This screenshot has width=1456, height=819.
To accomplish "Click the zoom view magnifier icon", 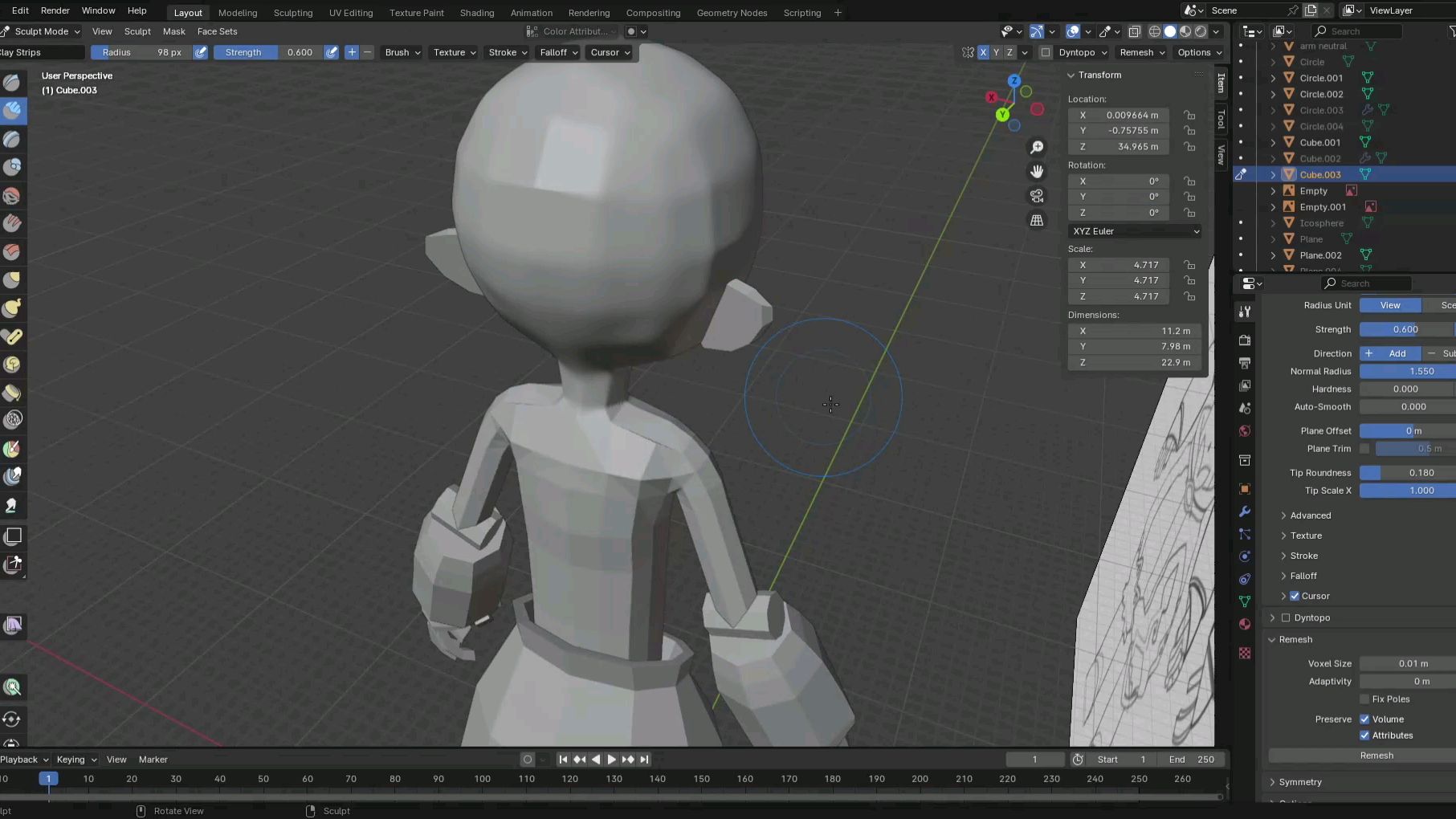I will (1037, 148).
